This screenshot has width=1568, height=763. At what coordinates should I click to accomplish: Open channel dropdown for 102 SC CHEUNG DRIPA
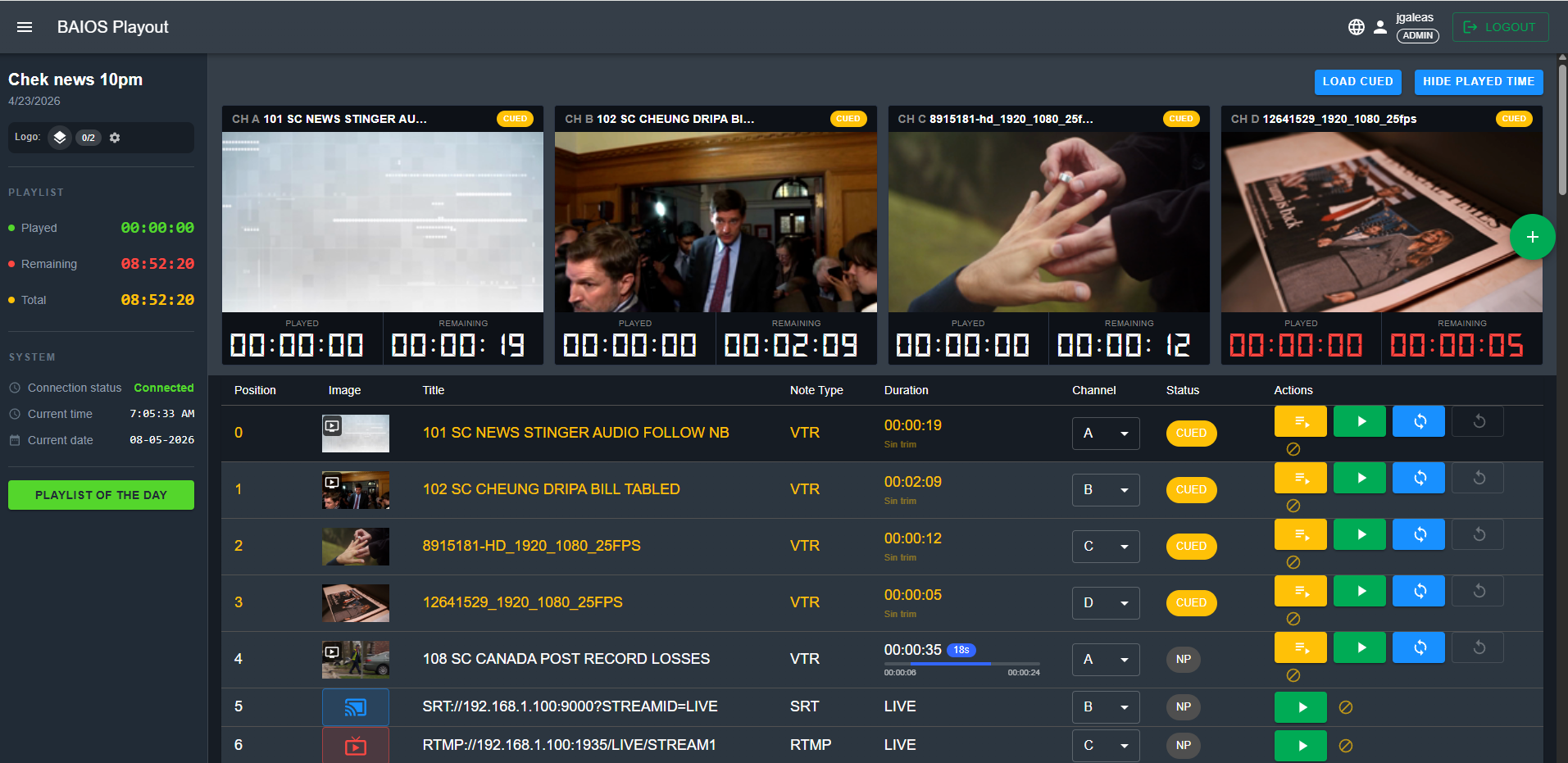[x=1106, y=490]
